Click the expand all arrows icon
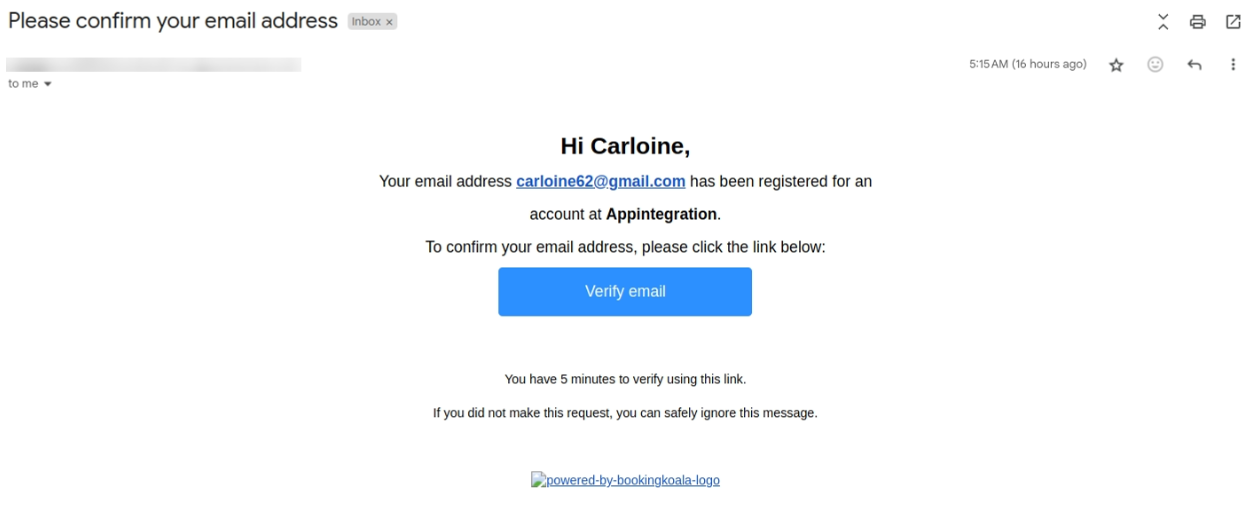 pos(1163,21)
